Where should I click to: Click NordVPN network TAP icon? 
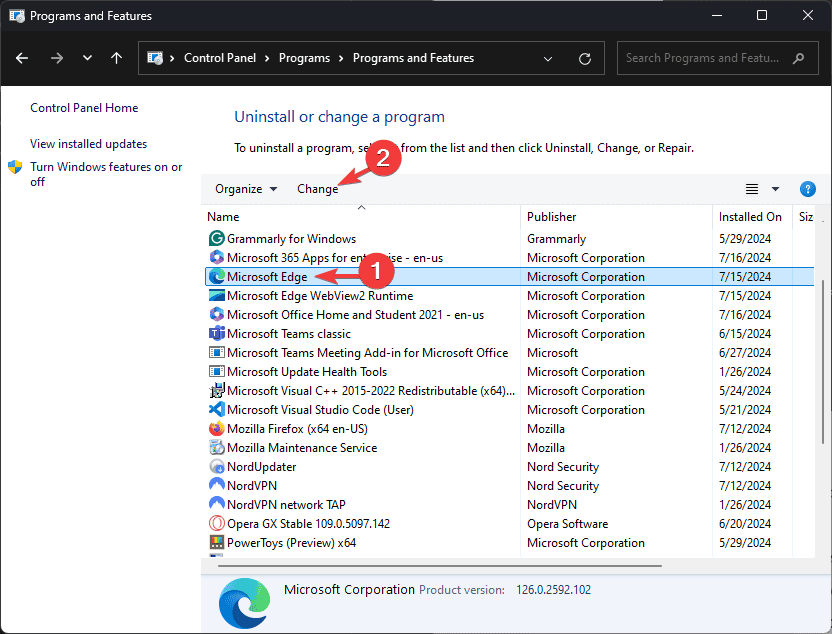[216, 504]
